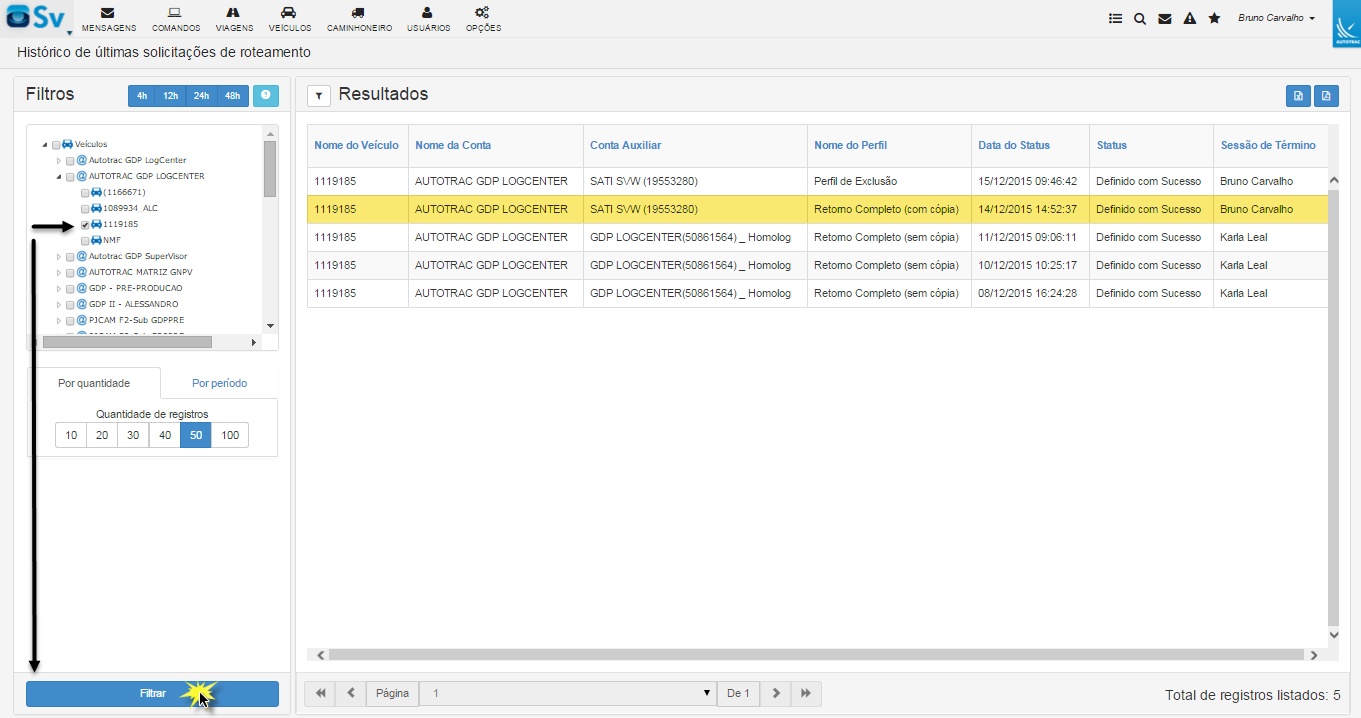
Task: Open the Caminhoneiro menu
Action: click(359, 19)
